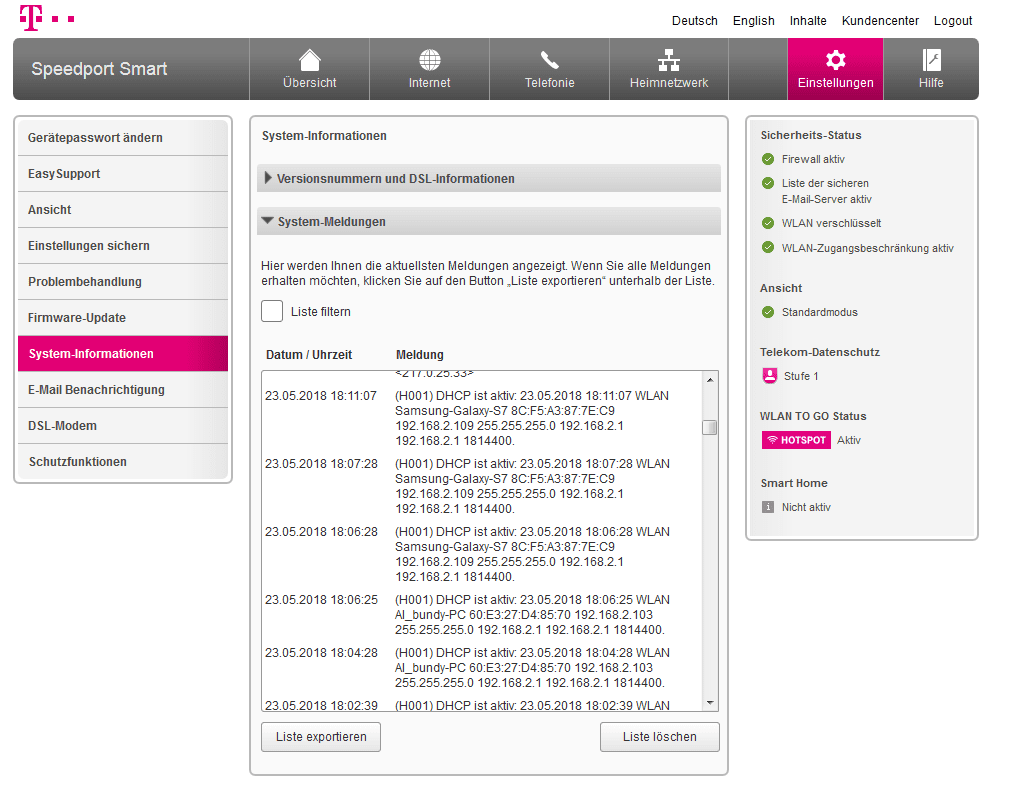This screenshot has height=791, width=1028.
Task: Open Firmware-Update page
Action: click(x=123, y=318)
